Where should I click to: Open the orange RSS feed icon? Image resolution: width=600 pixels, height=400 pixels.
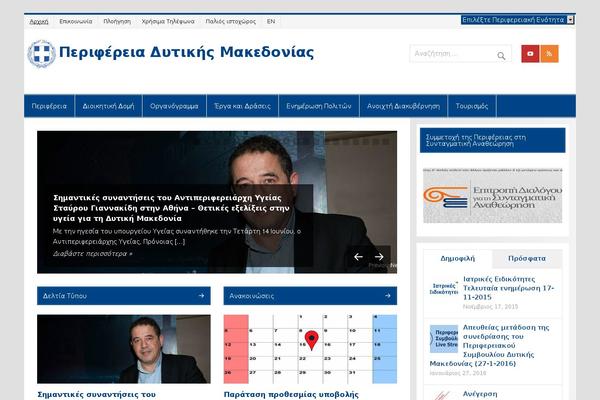tap(549, 54)
